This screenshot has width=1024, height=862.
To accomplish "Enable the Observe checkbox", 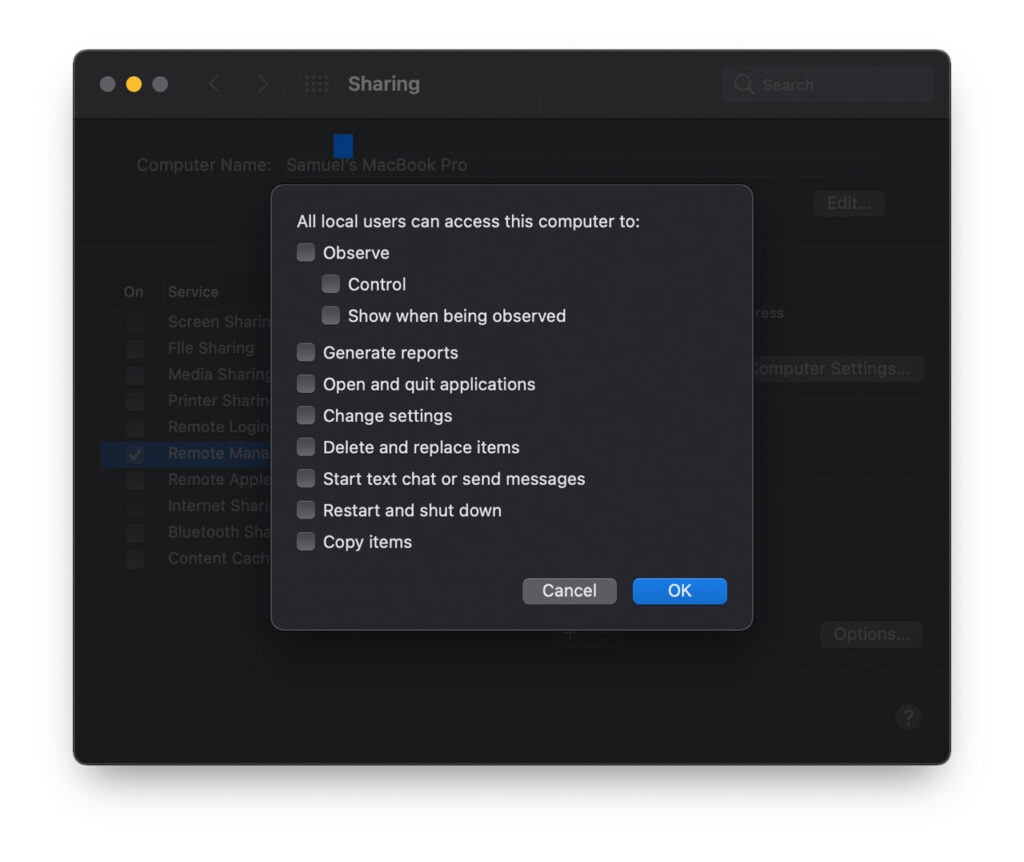I will (x=306, y=253).
